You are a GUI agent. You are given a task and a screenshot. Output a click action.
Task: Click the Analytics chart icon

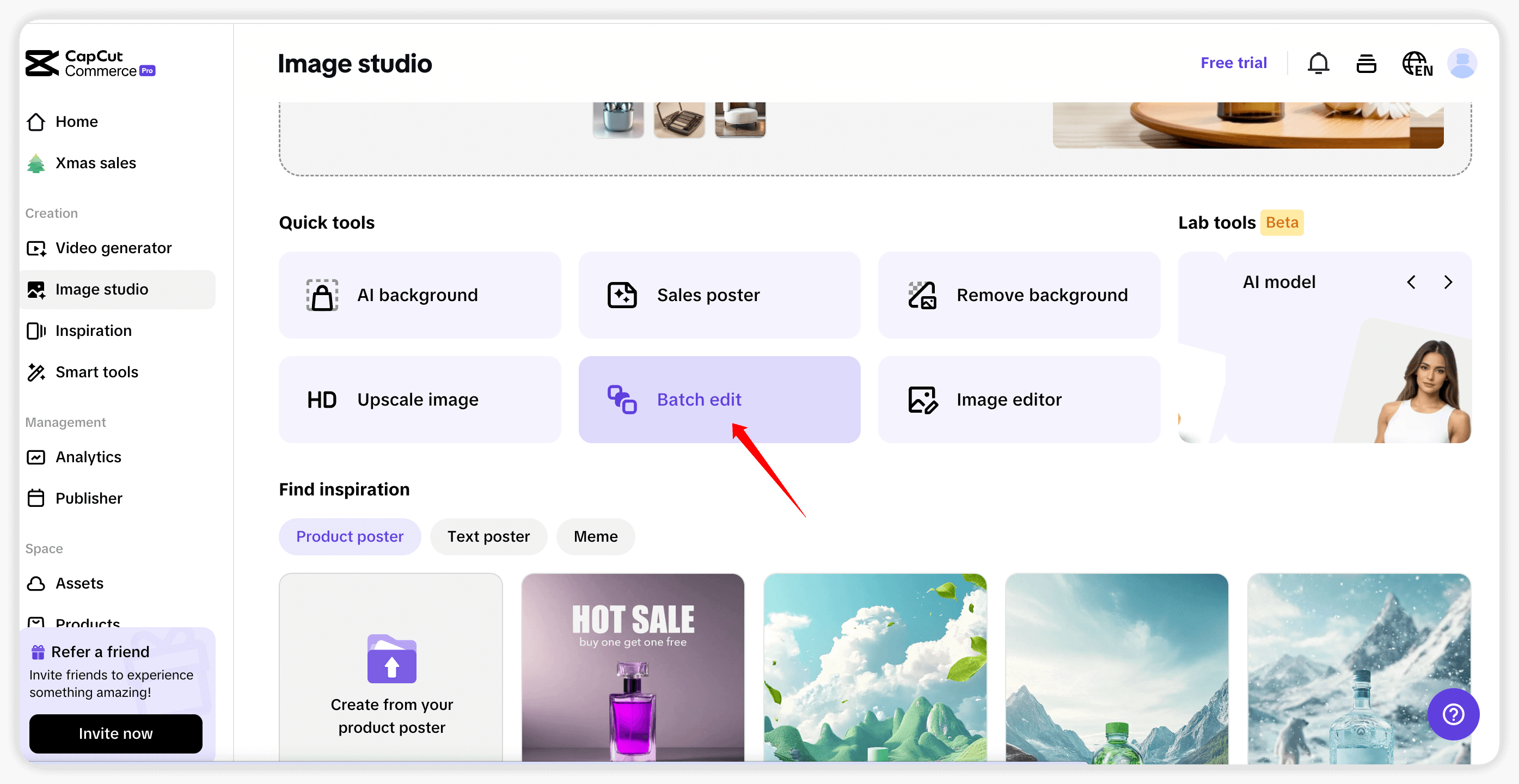36,457
